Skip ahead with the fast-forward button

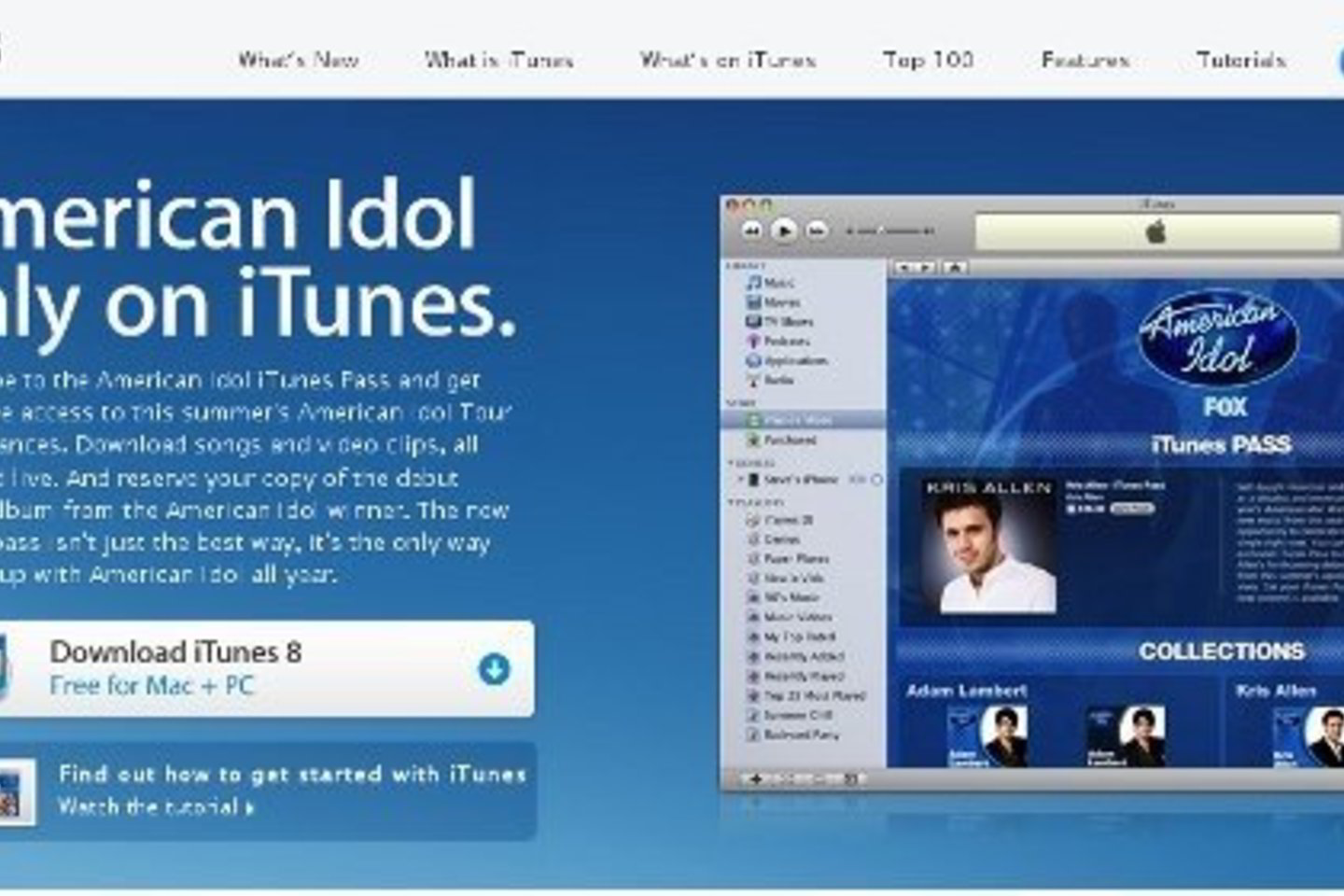pyautogui.click(x=816, y=230)
